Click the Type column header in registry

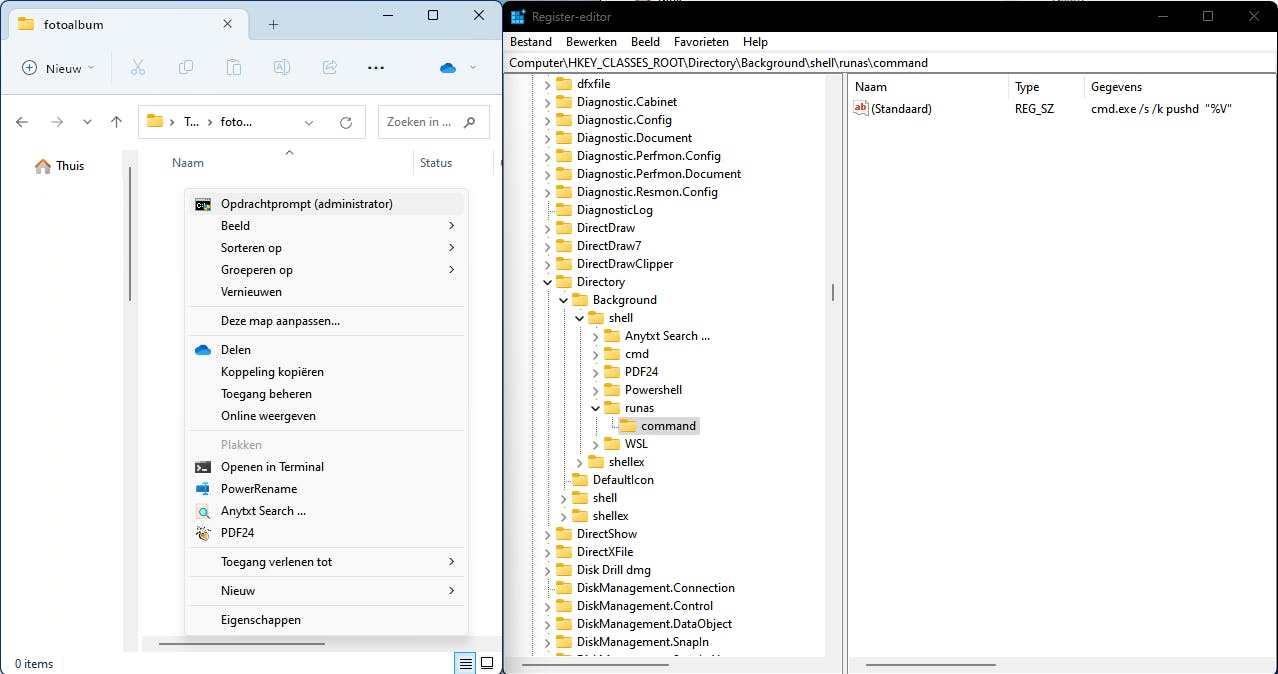tap(1027, 87)
